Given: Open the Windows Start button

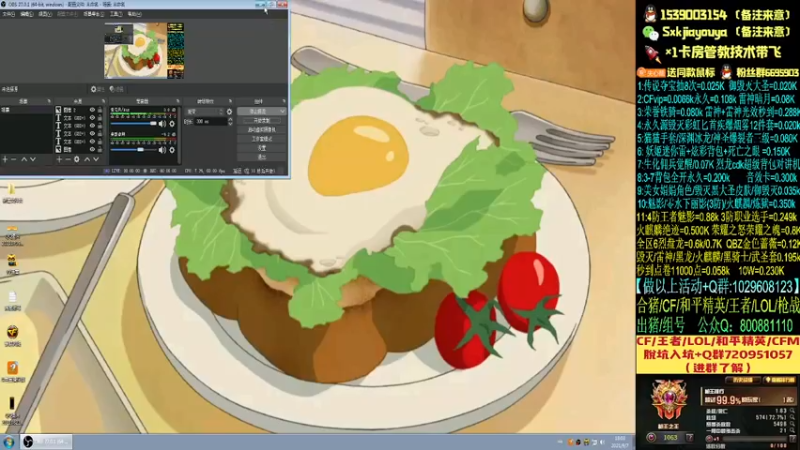Looking at the screenshot, I should (9, 442).
